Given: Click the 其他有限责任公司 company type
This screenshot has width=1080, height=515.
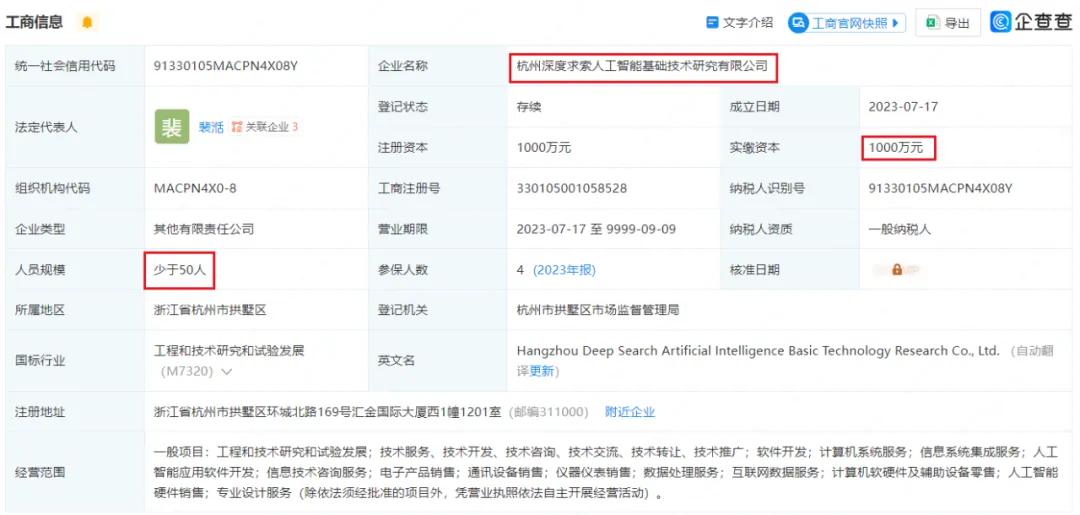Looking at the screenshot, I should click(x=204, y=229).
